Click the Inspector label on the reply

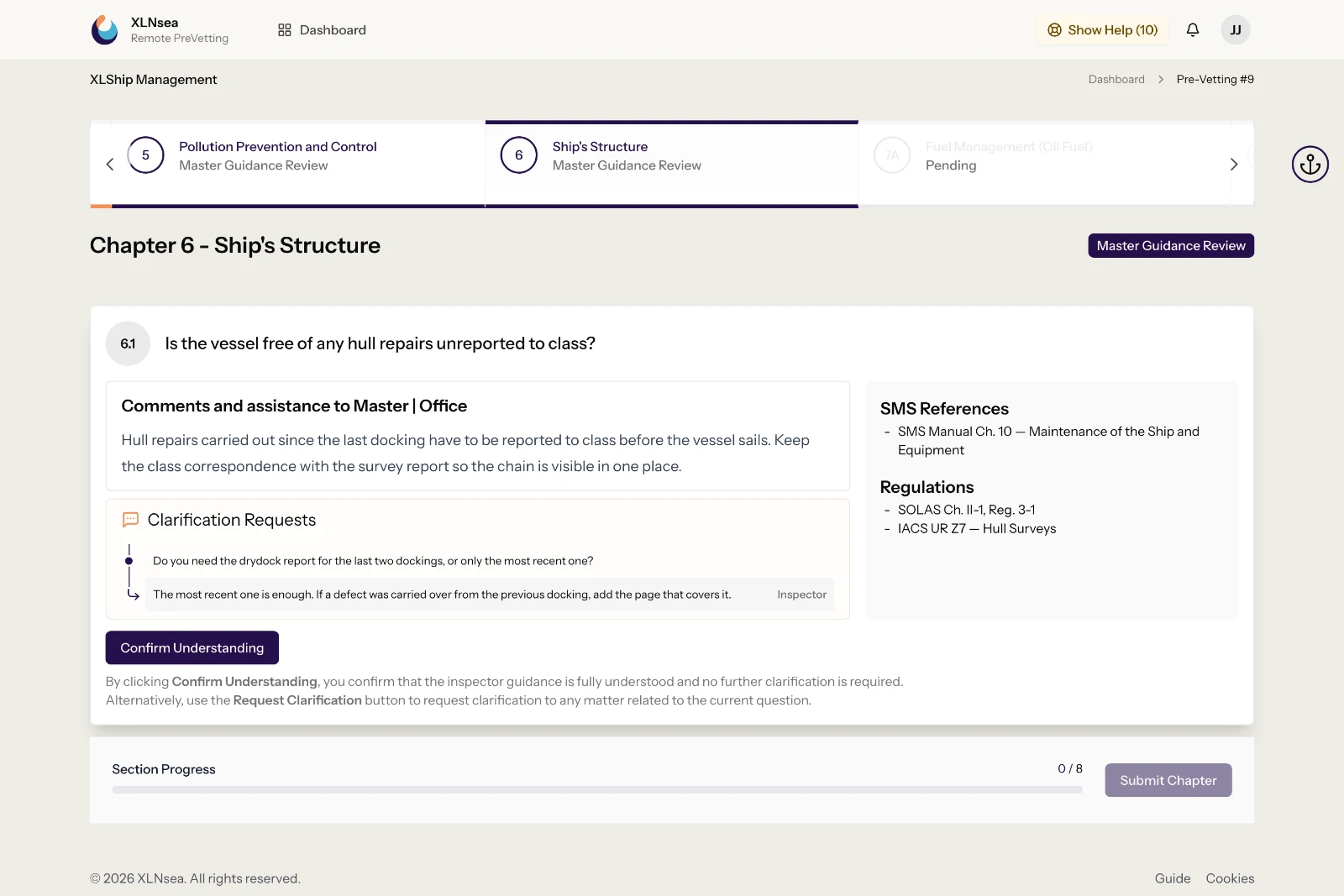pos(801,595)
